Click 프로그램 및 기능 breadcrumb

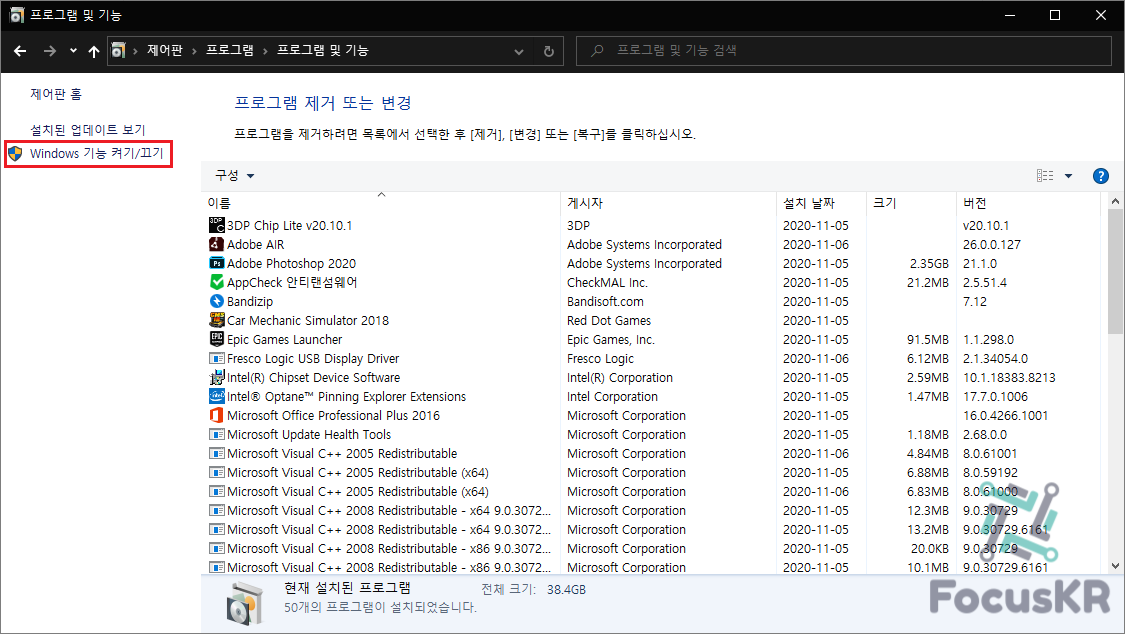pos(323,50)
